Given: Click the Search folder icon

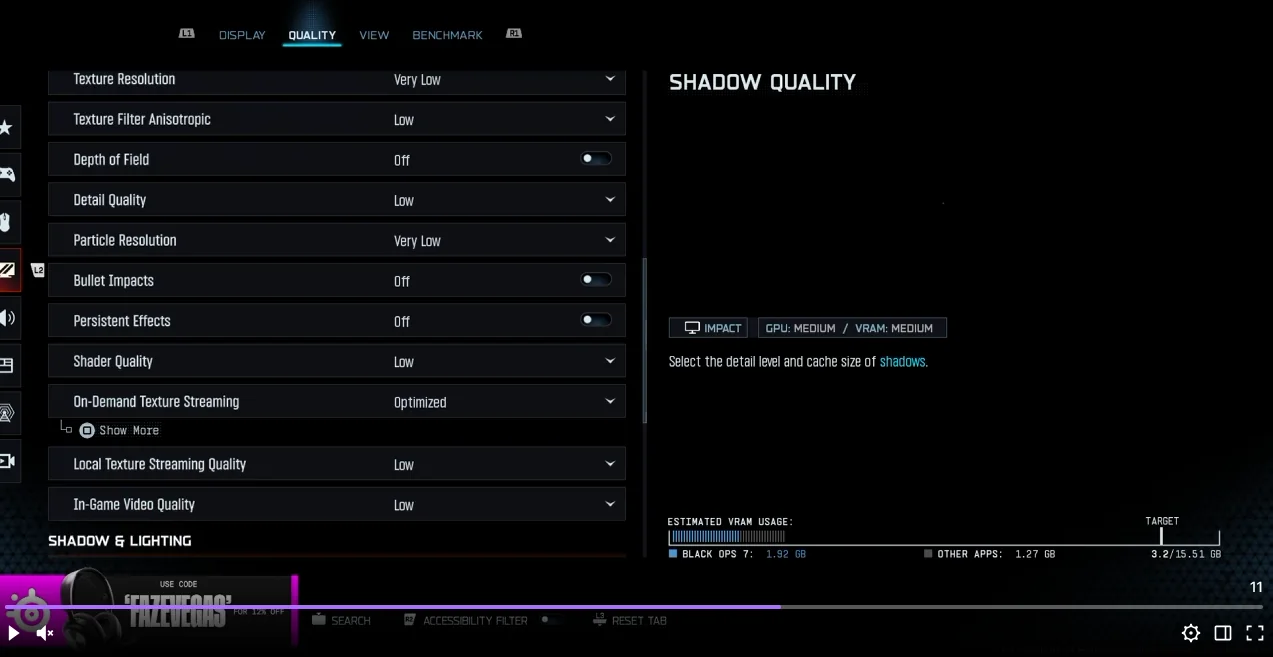Looking at the screenshot, I should 319,620.
